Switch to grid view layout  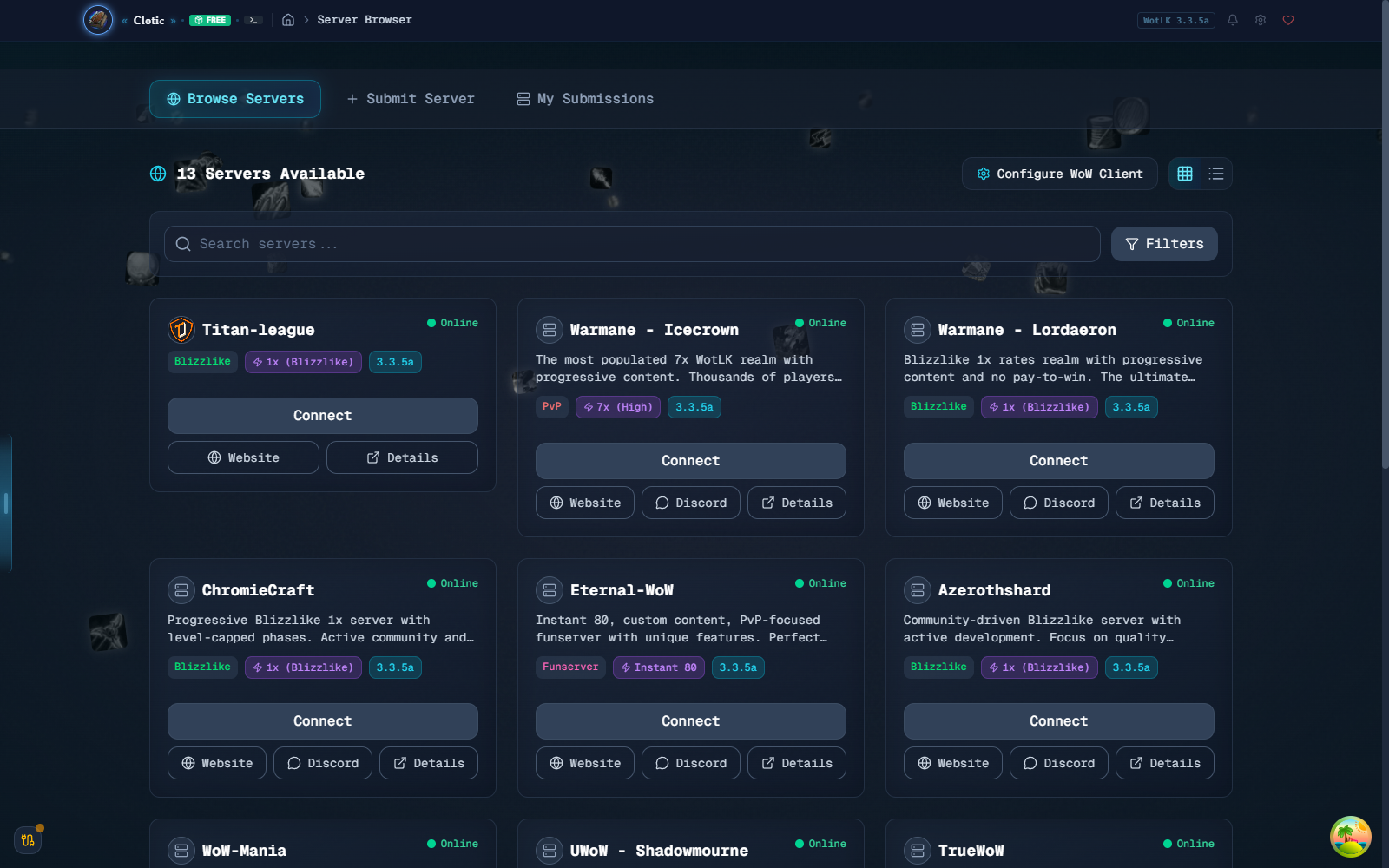(x=1184, y=174)
